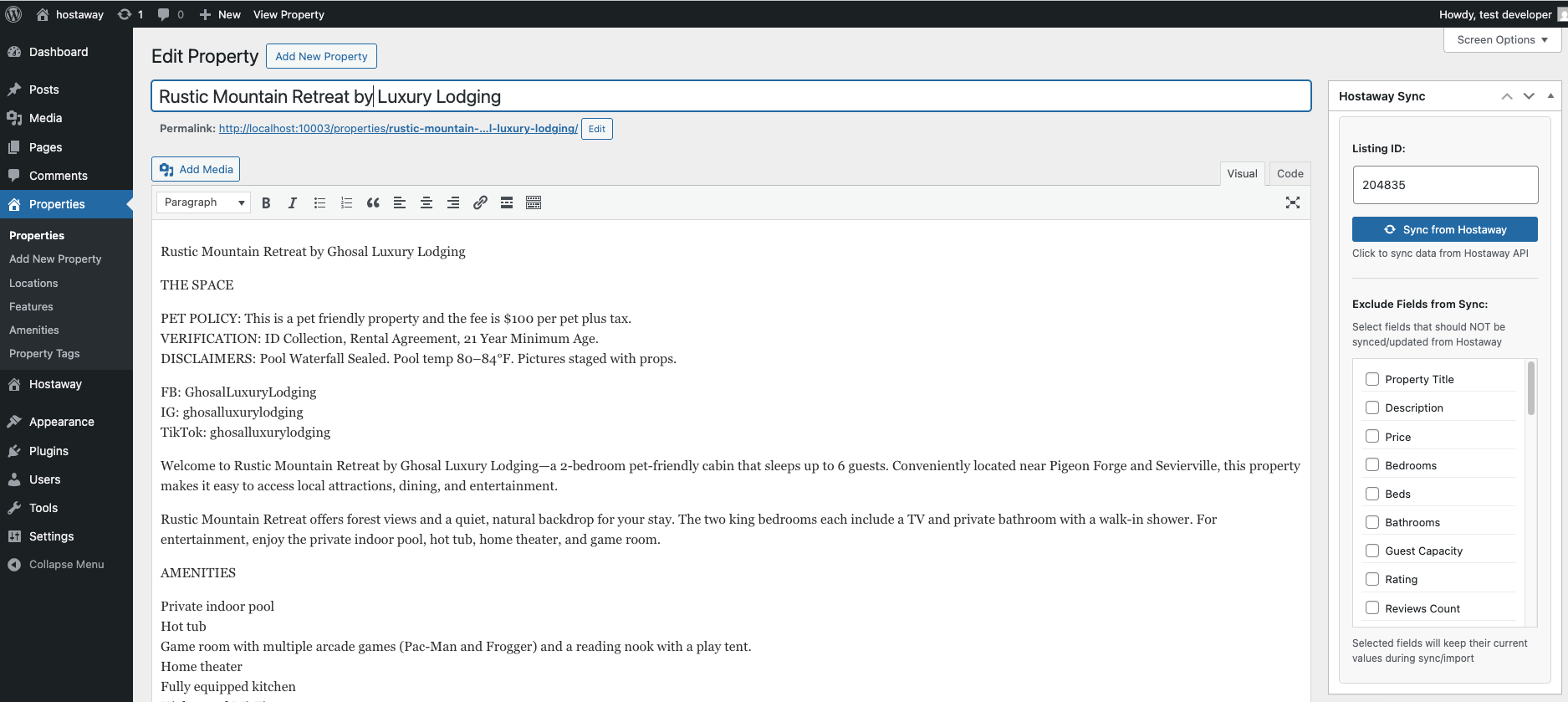Insert Read More tag
This screenshot has height=702, width=1568.
coord(507,202)
